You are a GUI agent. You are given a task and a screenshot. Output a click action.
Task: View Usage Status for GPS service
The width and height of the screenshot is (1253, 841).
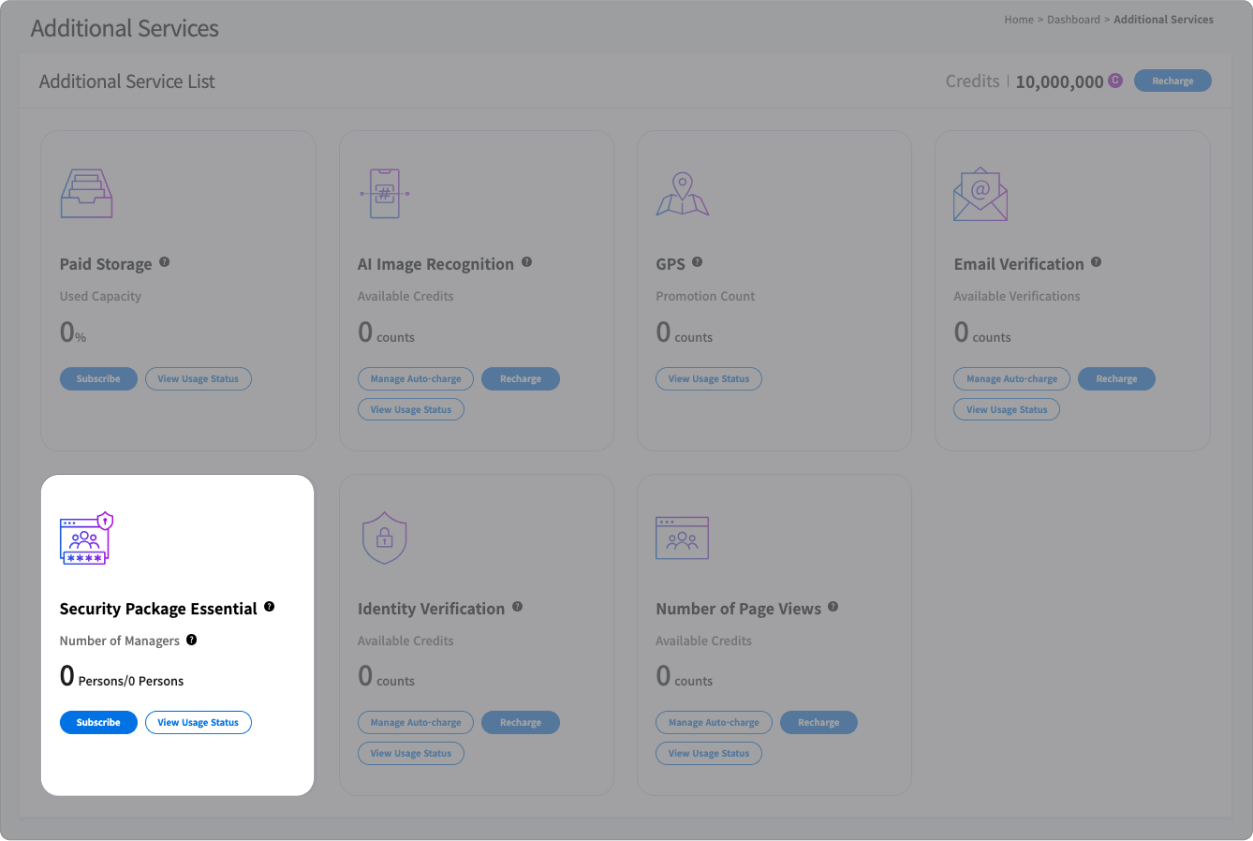click(x=708, y=379)
